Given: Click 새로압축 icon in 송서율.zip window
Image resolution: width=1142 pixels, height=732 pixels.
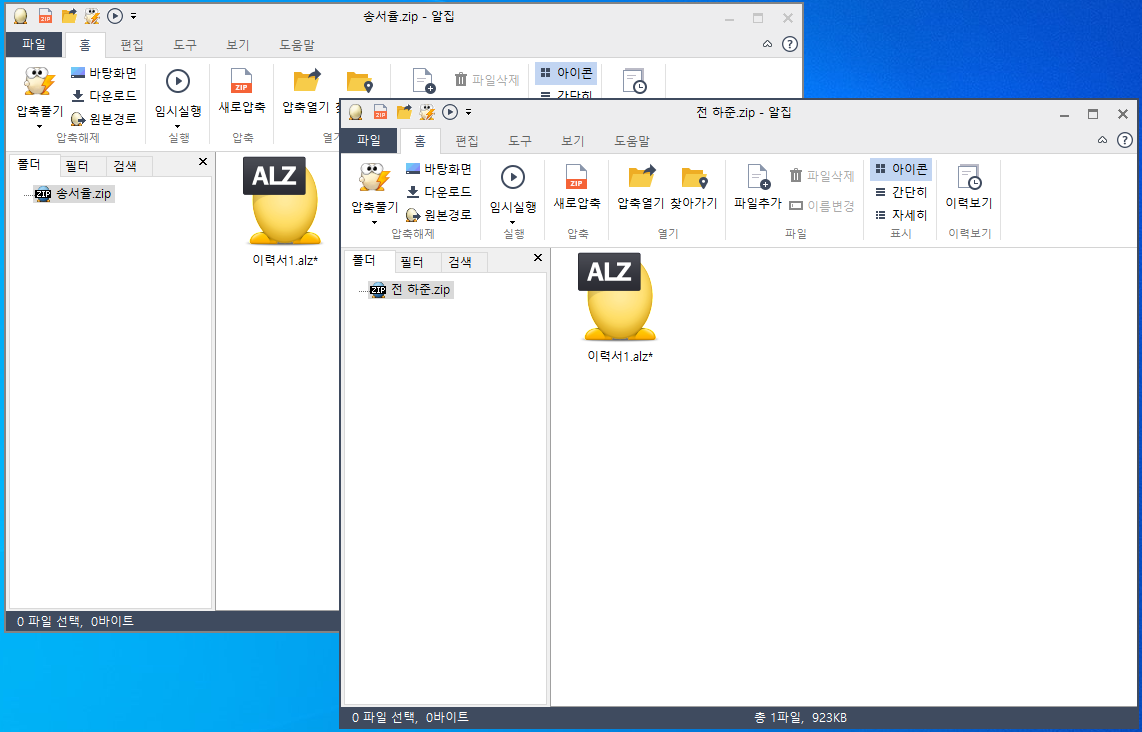Looking at the screenshot, I should pos(242,81).
